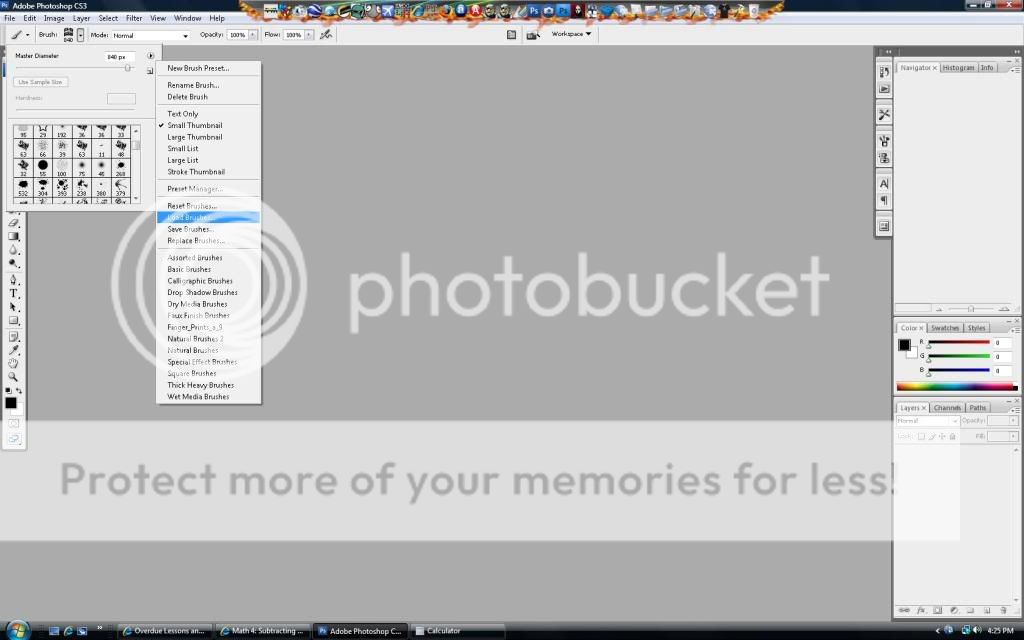Select the Zoom magnifier tool
1024x640 pixels.
click(x=13, y=377)
